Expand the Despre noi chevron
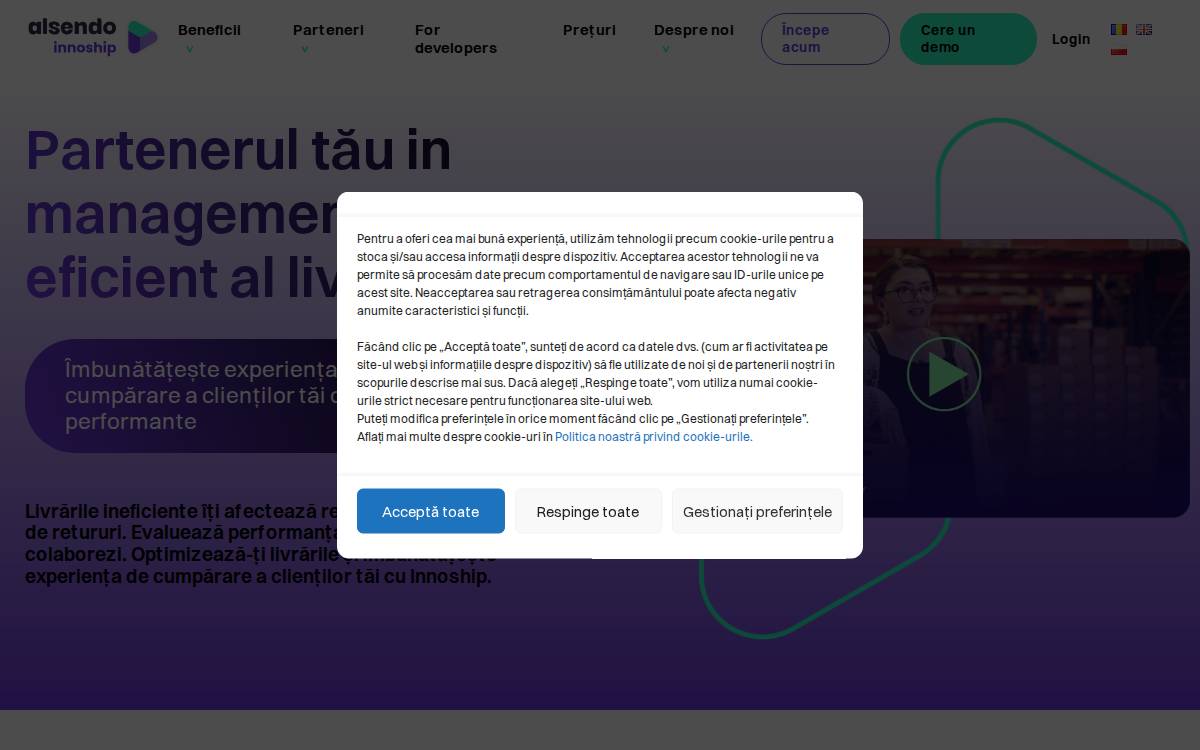Viewport: 1200px width, 750px height. click(665, 49)
